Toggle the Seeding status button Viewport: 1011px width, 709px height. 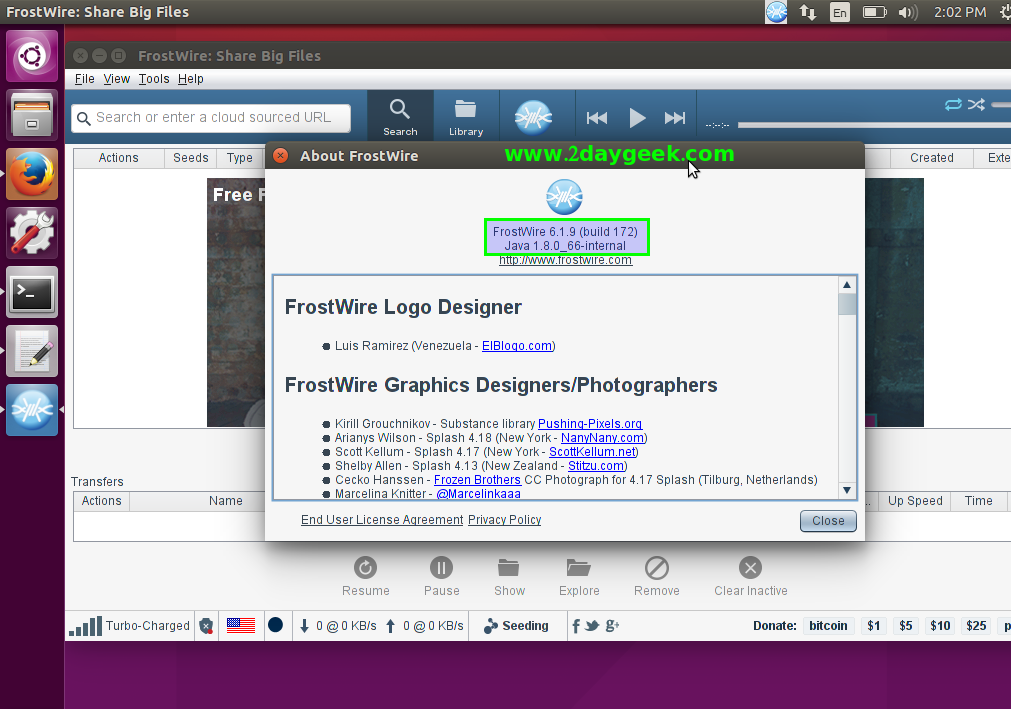pos(516,626)
